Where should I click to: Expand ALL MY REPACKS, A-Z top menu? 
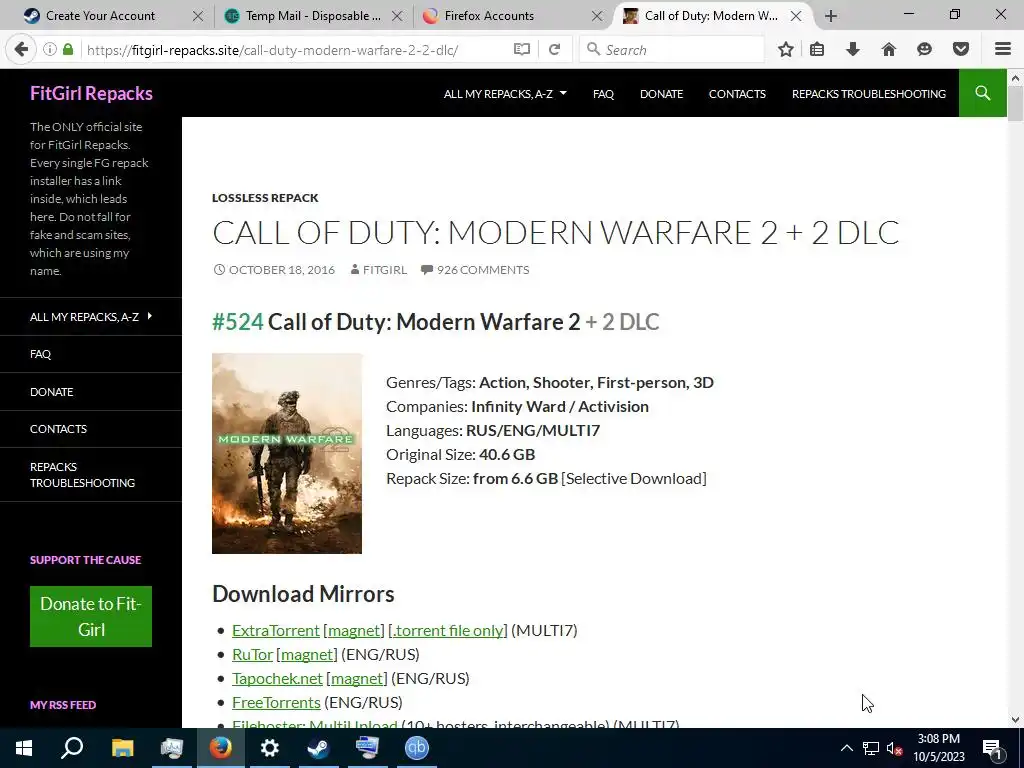(x=505, y=94)
